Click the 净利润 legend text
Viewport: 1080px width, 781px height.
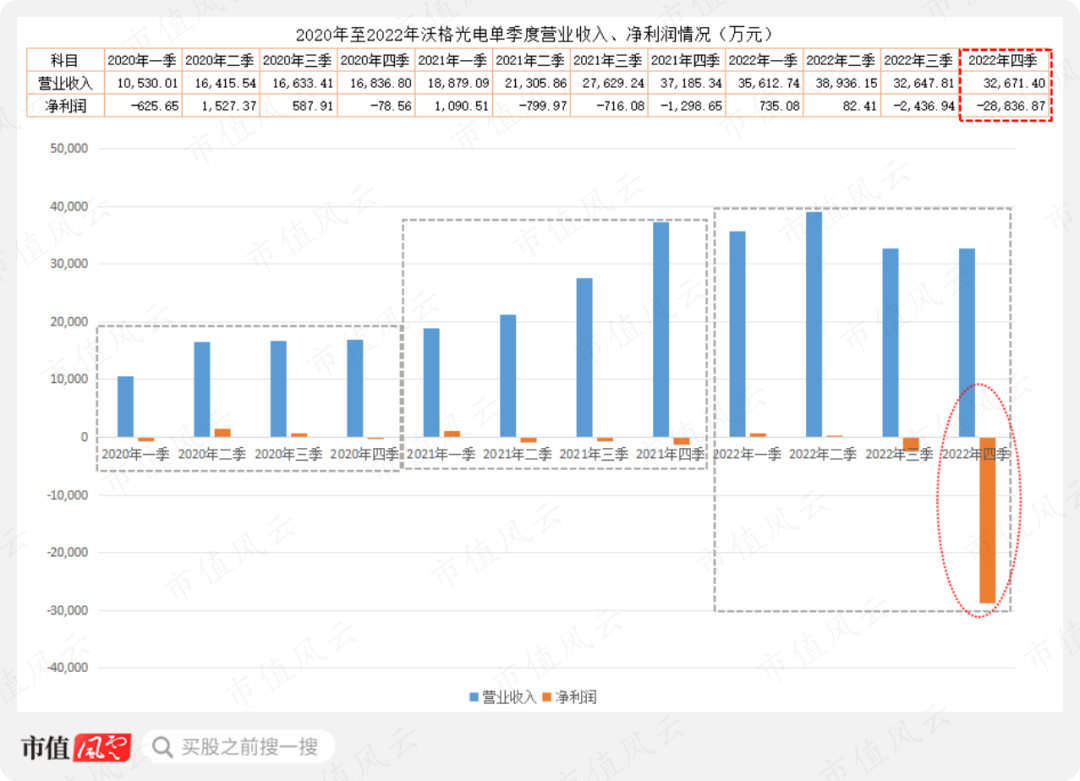pyautogui.click(x=576, y=697)
